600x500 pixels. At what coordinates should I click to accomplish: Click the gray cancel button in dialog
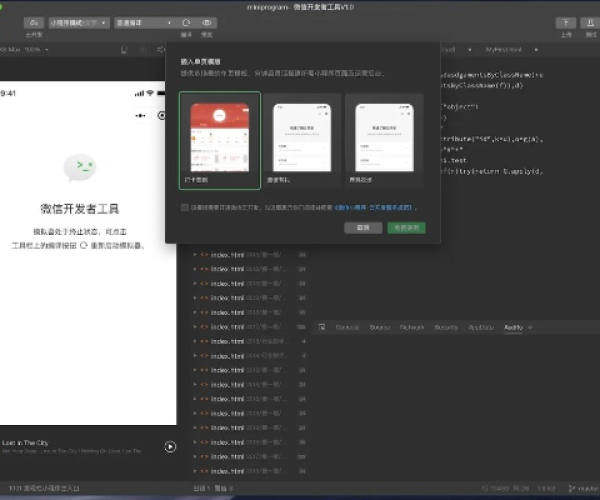363,228
